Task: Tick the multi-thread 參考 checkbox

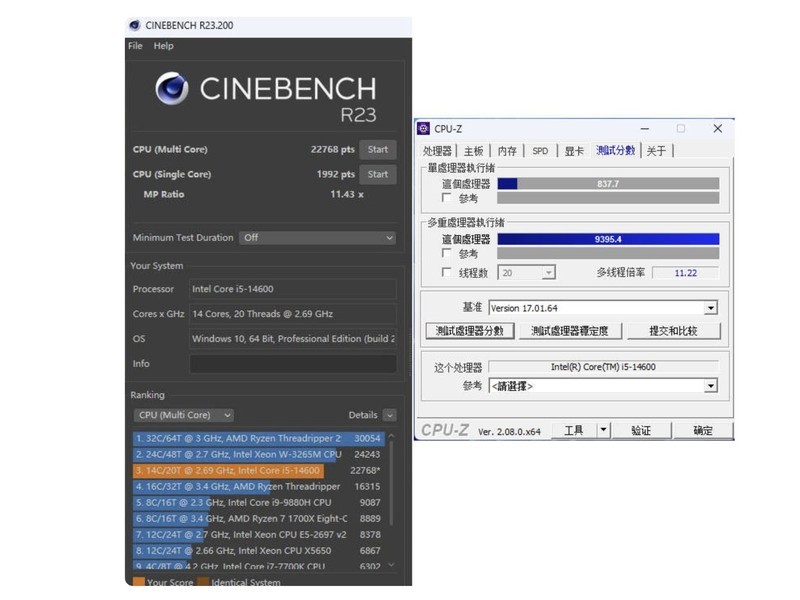Action: (446, 253)
